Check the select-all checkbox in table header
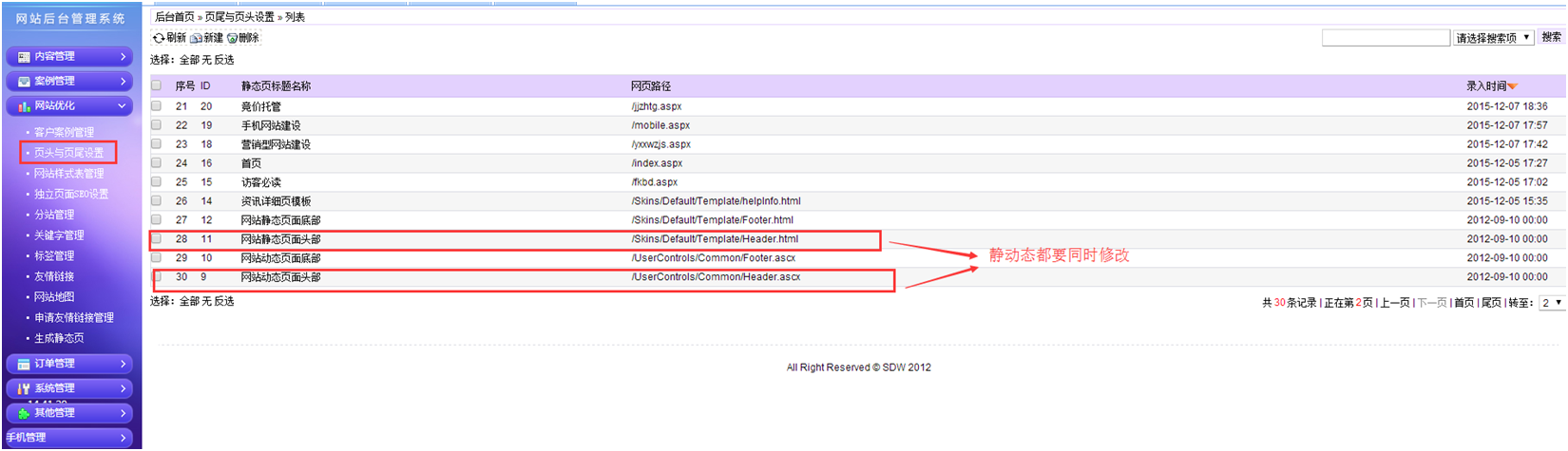This screenshot has height=451, width=1568. click(x=157, y=86)
